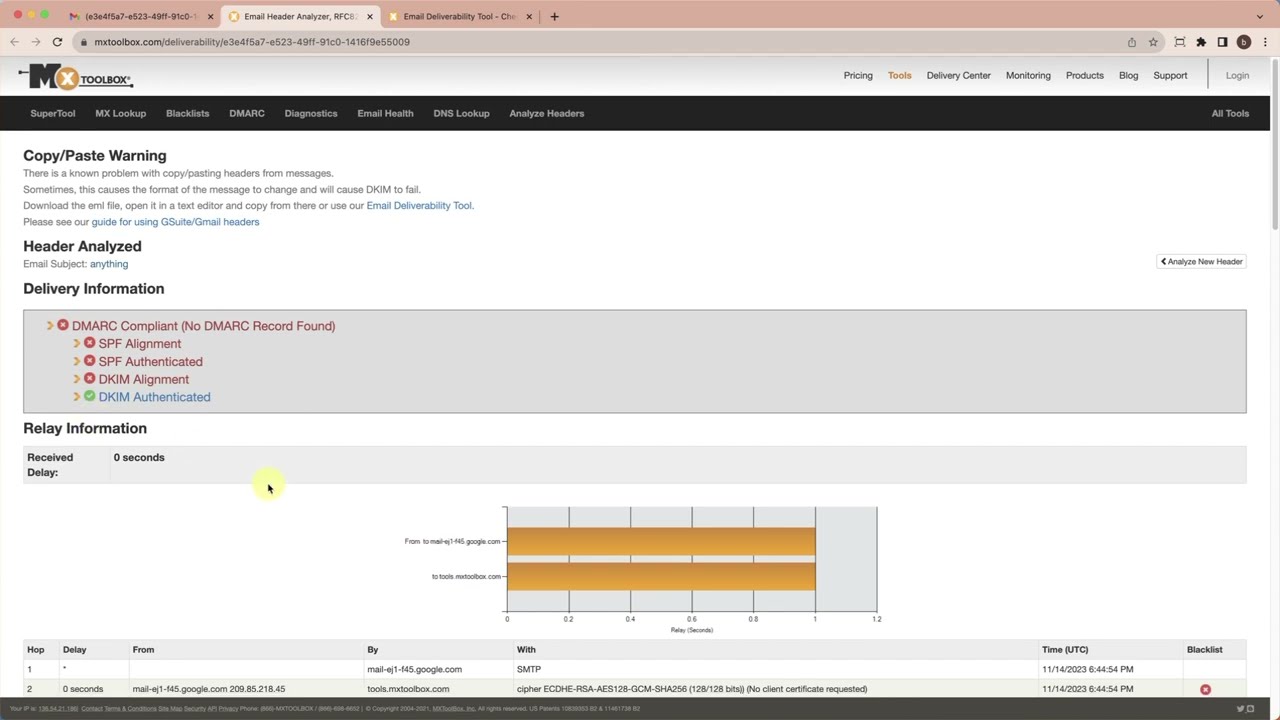This screenshot has height=720, width=1280.
Task: Click the red X icon beside SPF Alignment
Action: pos(89,343)
